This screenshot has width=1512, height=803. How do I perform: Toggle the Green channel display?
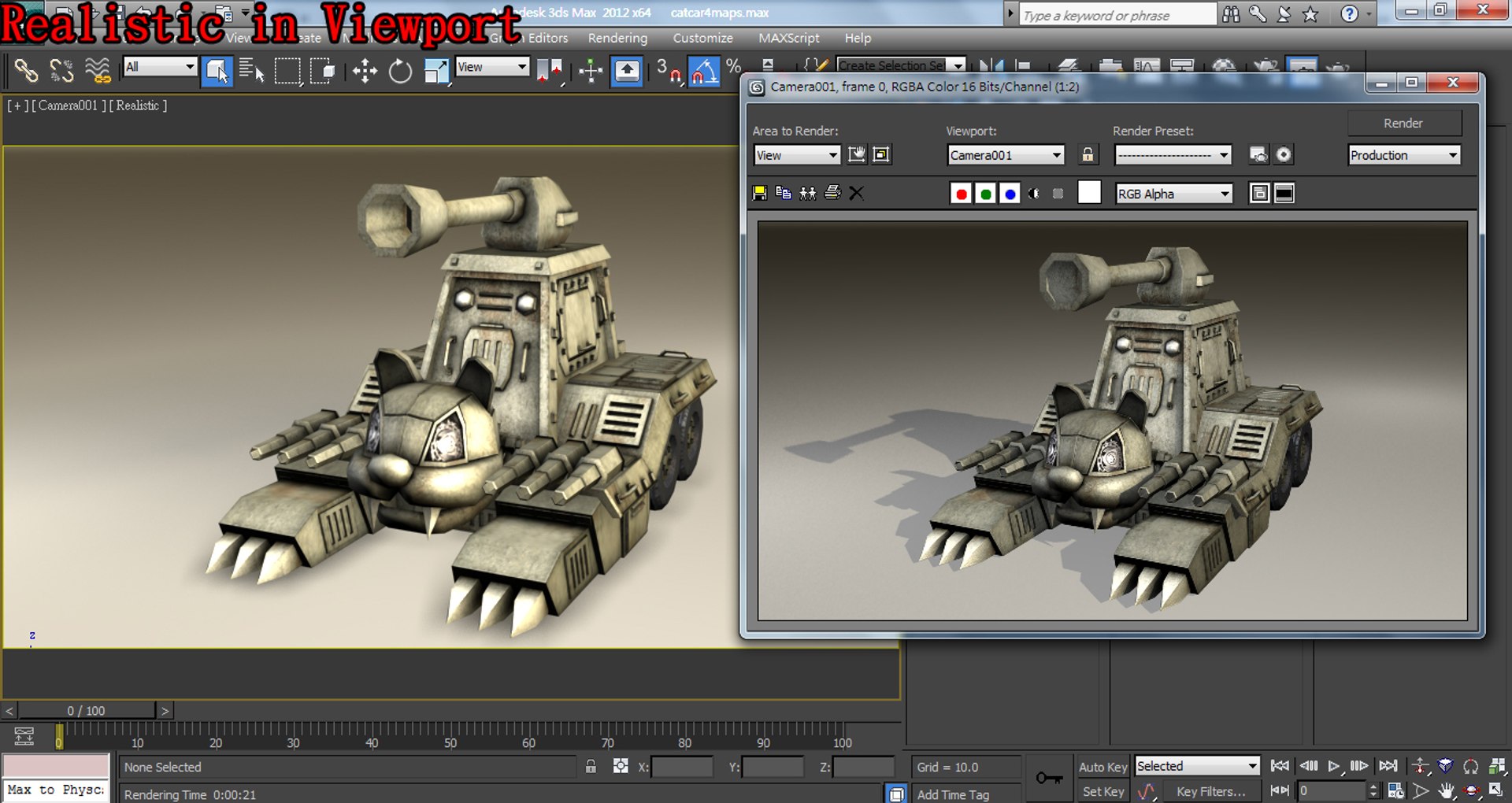(985, 194)
